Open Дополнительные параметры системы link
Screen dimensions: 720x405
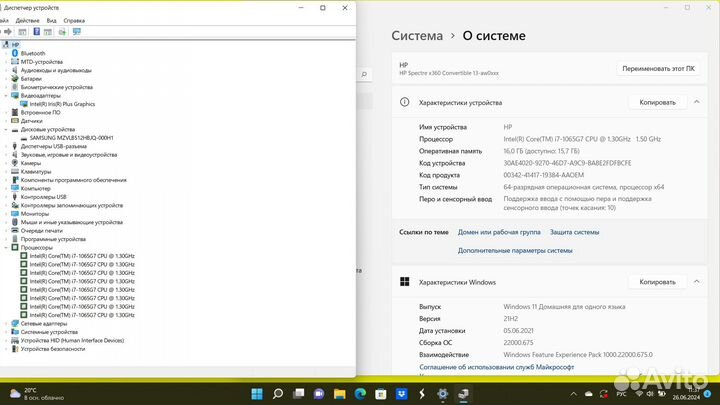pyautogui.click(x=515, y=250)
